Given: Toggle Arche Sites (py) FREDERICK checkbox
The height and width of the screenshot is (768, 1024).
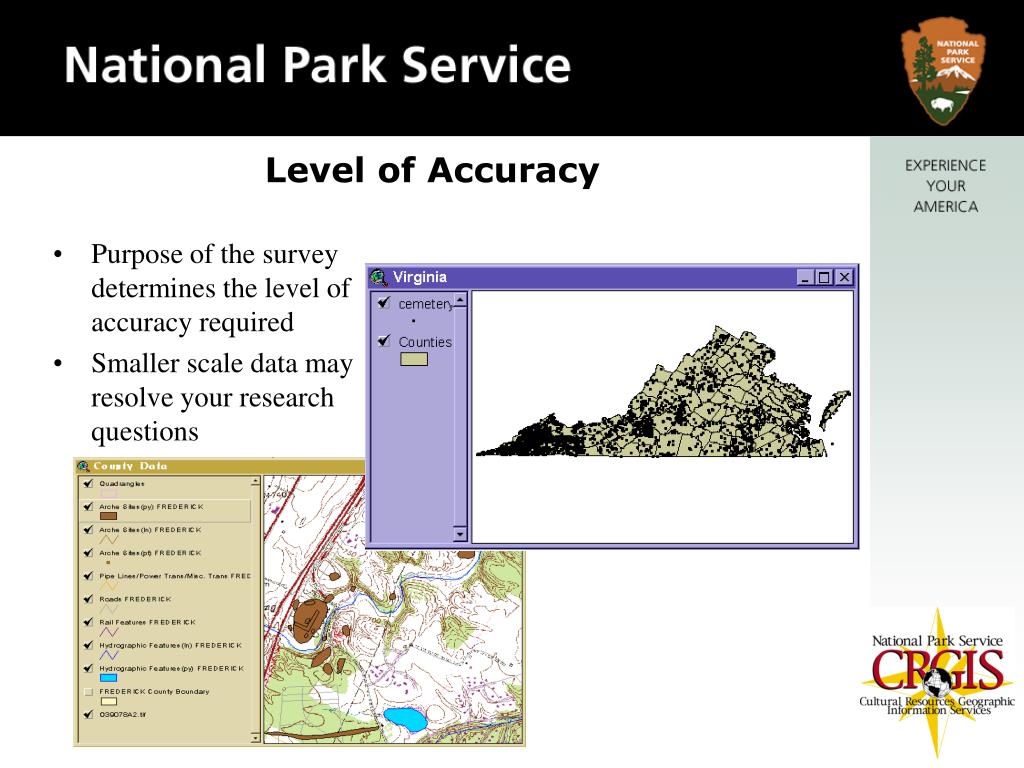Looking at the screenshot, I should click(88, 507).
